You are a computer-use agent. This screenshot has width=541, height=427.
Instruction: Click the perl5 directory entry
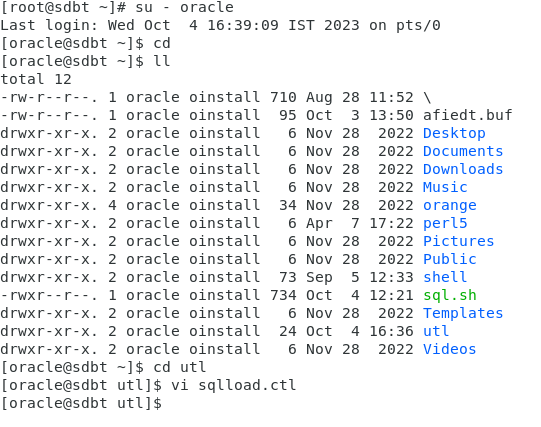point(445,224)
